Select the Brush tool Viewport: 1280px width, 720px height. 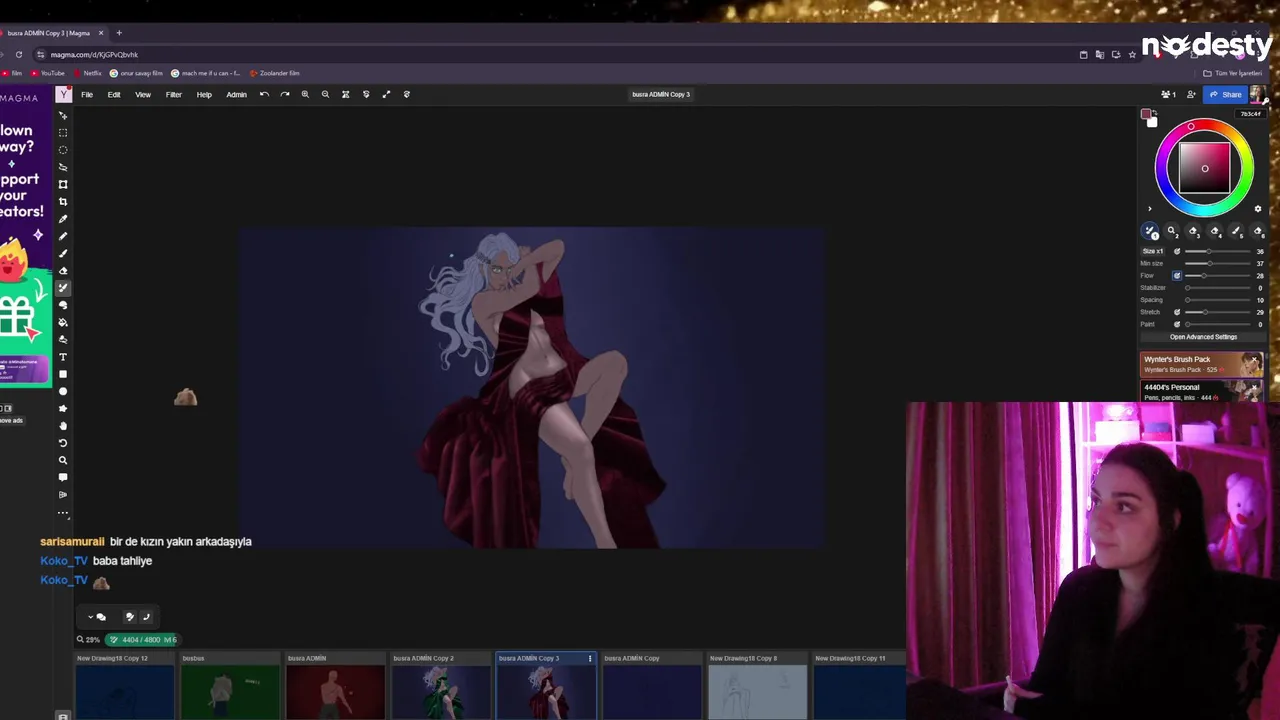coord(63,253)
